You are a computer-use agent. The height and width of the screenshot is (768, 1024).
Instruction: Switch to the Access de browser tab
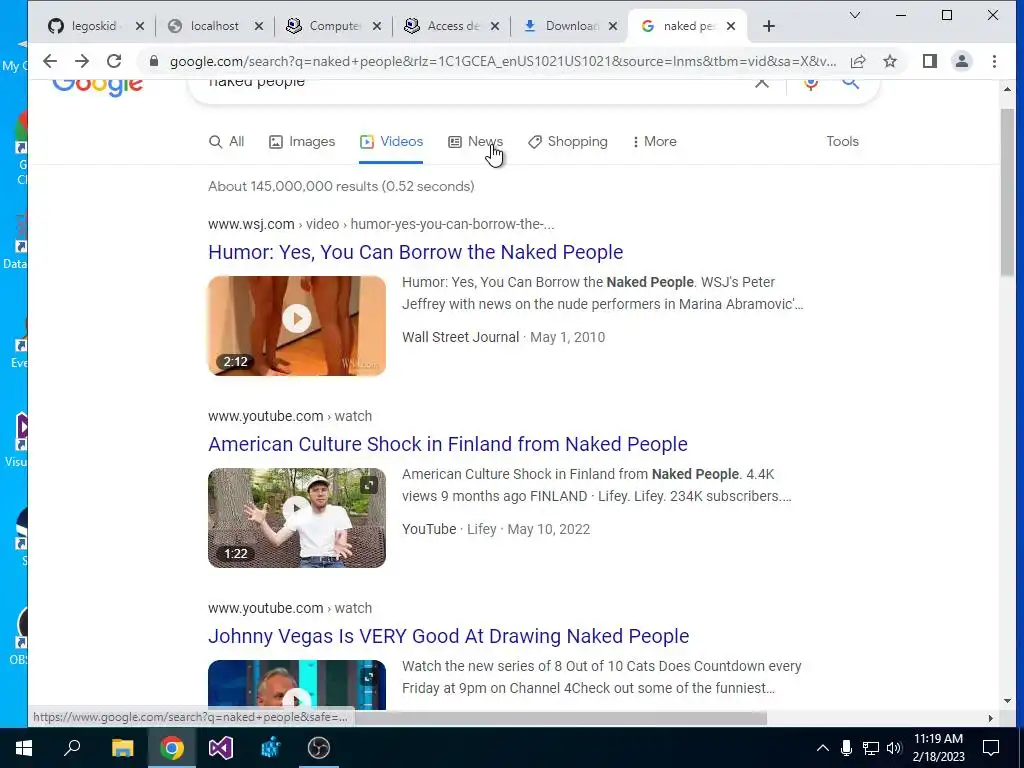pyautogui.click(x=453, y=26)
